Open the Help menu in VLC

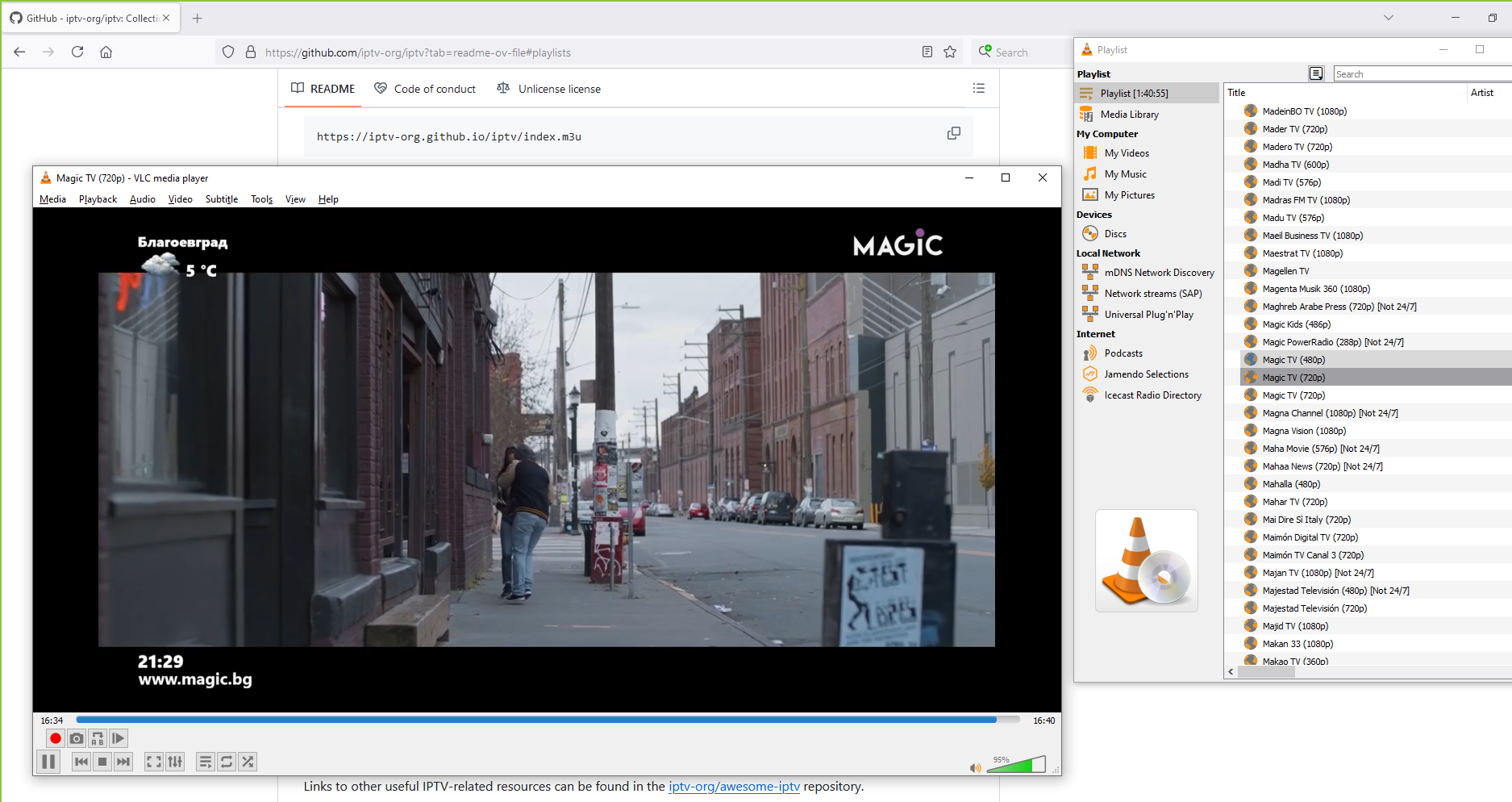pos(328,199)
